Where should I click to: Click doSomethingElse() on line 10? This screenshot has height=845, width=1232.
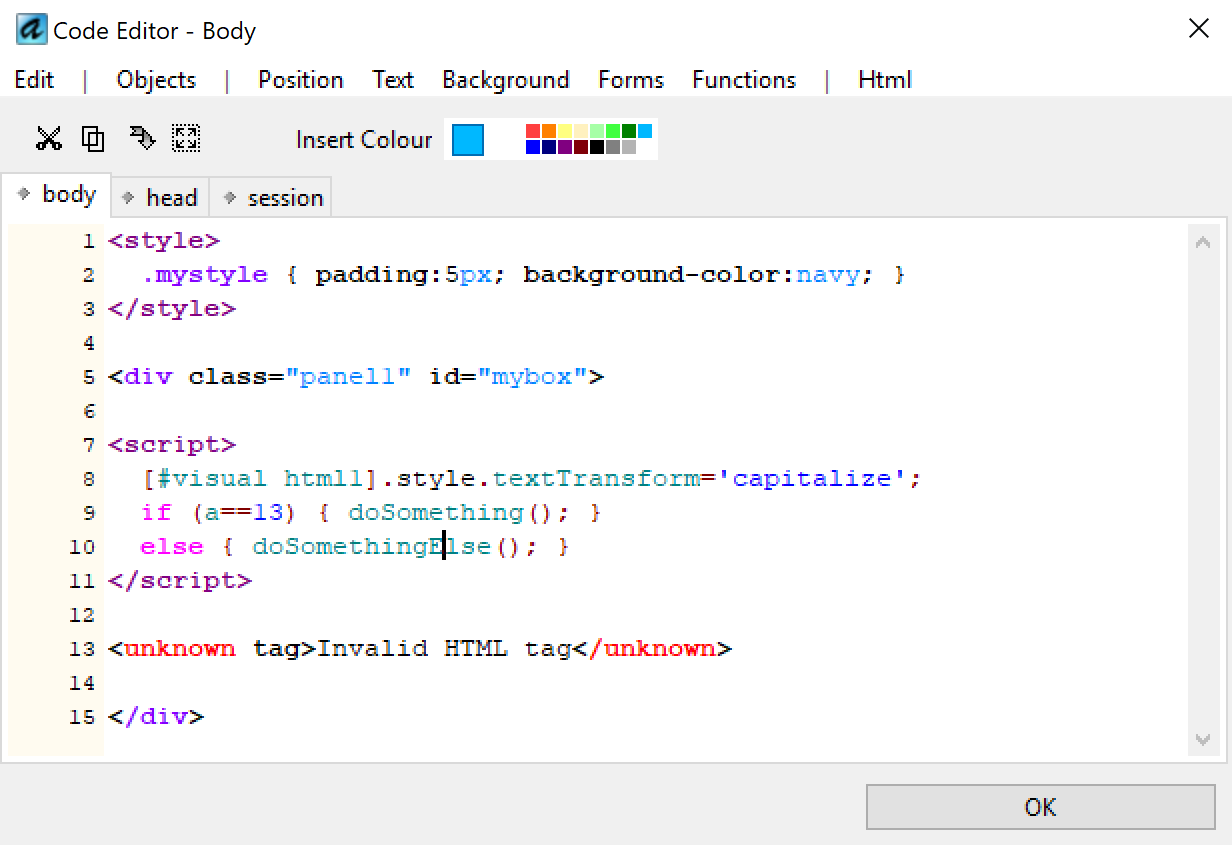388,547
